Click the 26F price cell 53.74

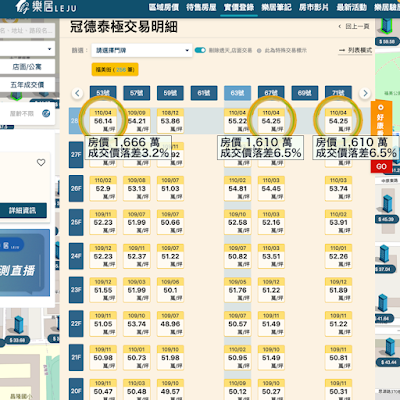(338, 189)
